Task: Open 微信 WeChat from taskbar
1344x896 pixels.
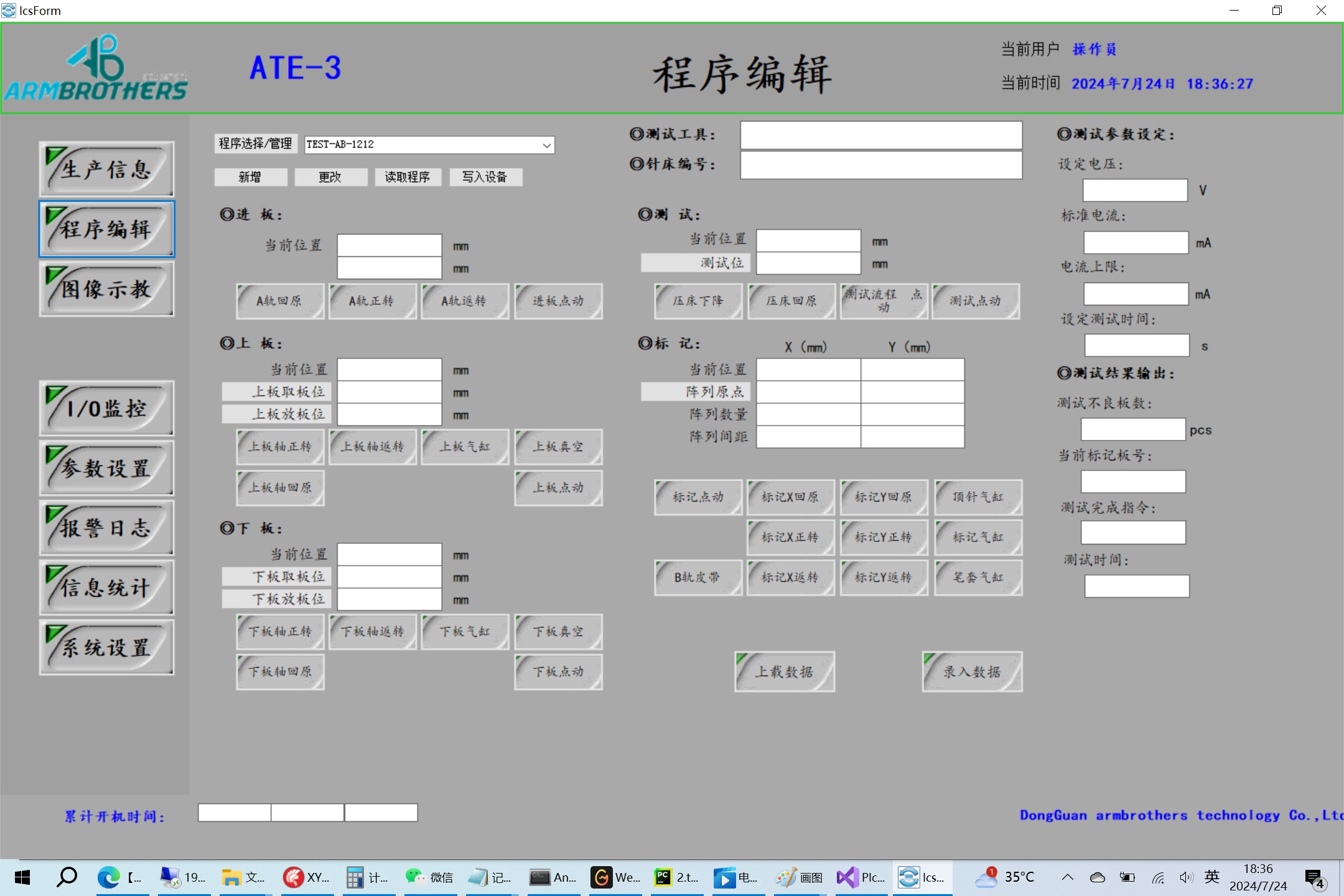Action: pos(429,877)
